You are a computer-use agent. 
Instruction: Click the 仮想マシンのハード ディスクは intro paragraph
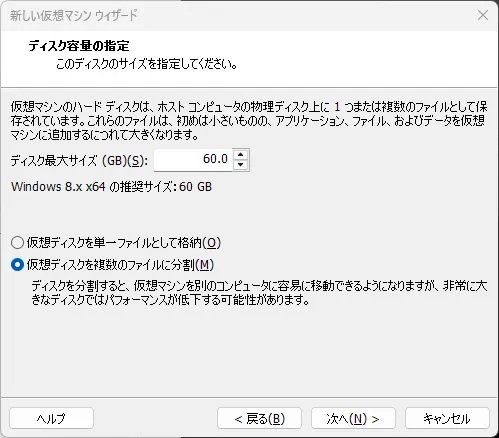[249, 121]
